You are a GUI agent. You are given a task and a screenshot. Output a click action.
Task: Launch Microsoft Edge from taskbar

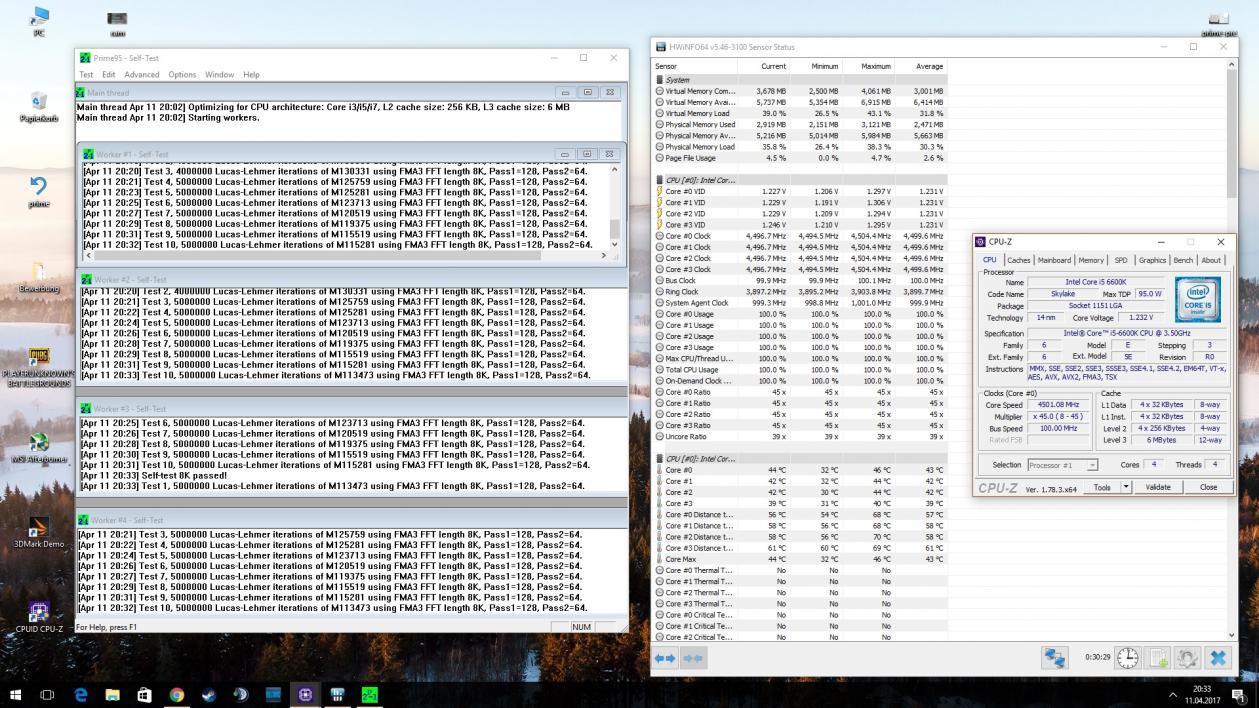(x=81, y=694)
